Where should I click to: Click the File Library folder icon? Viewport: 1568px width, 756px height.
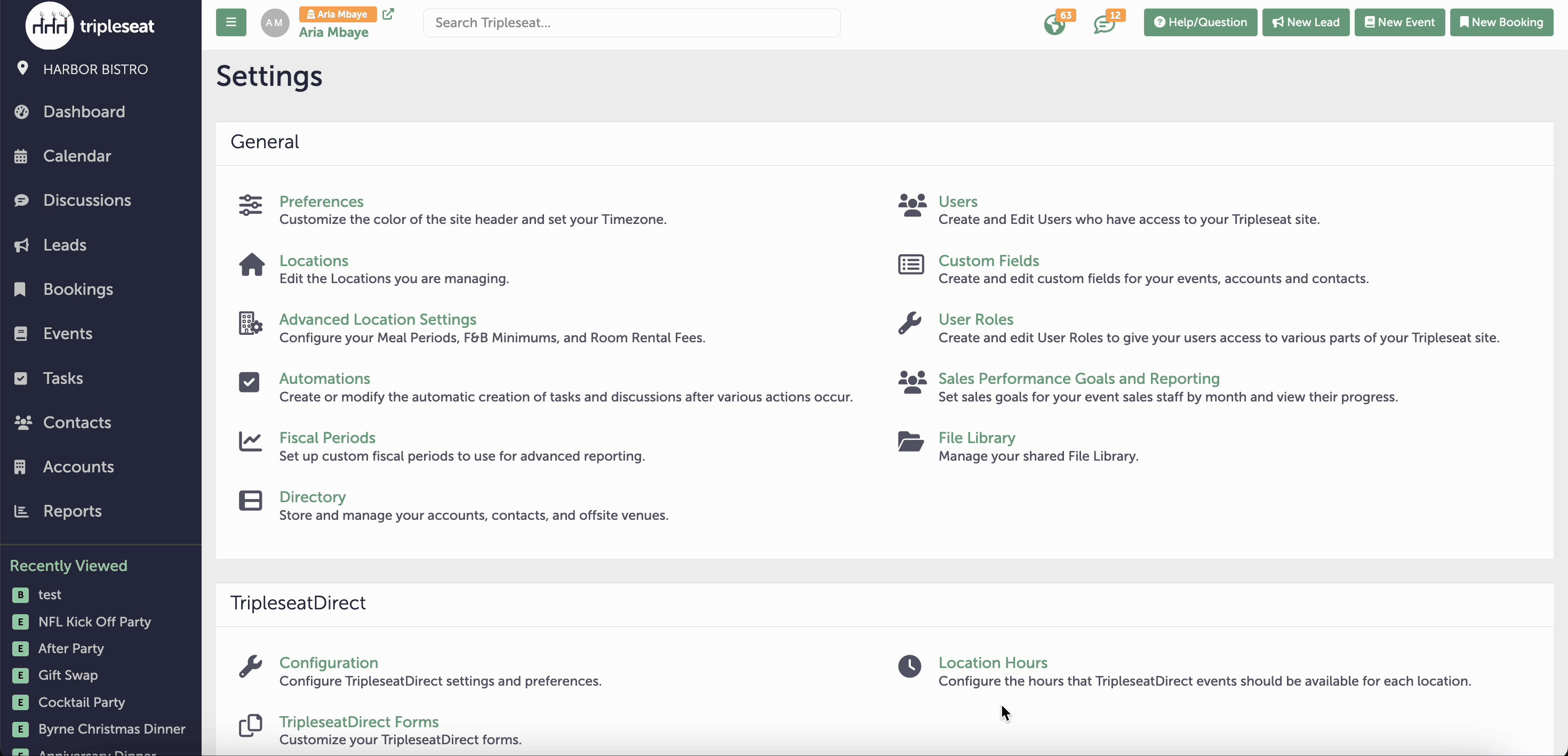point(910,441)
